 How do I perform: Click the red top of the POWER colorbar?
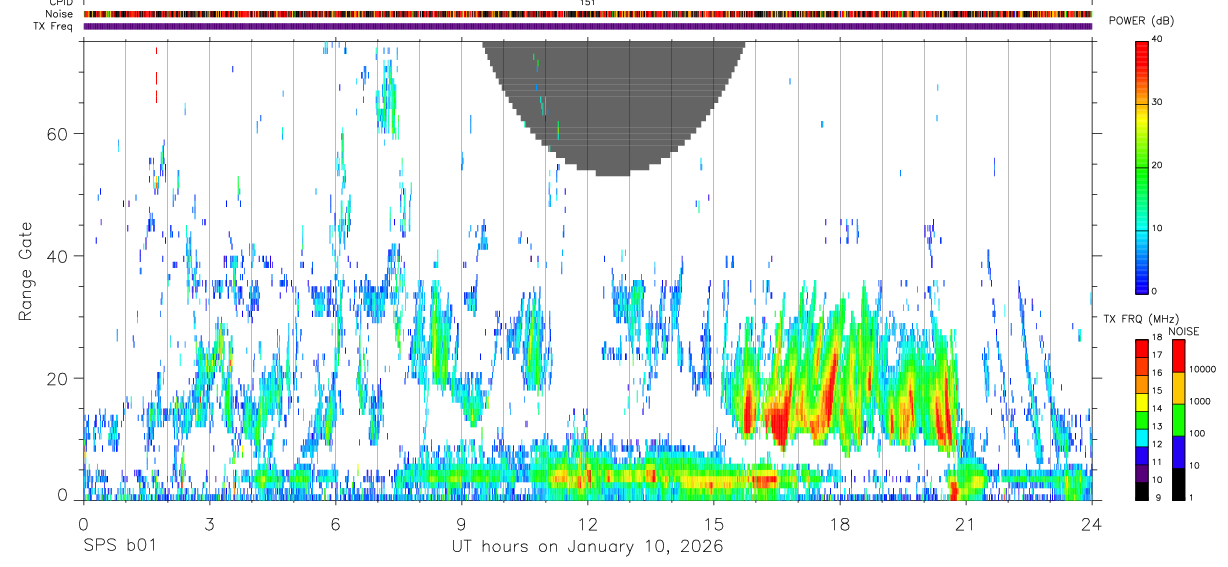(1141, 55)
